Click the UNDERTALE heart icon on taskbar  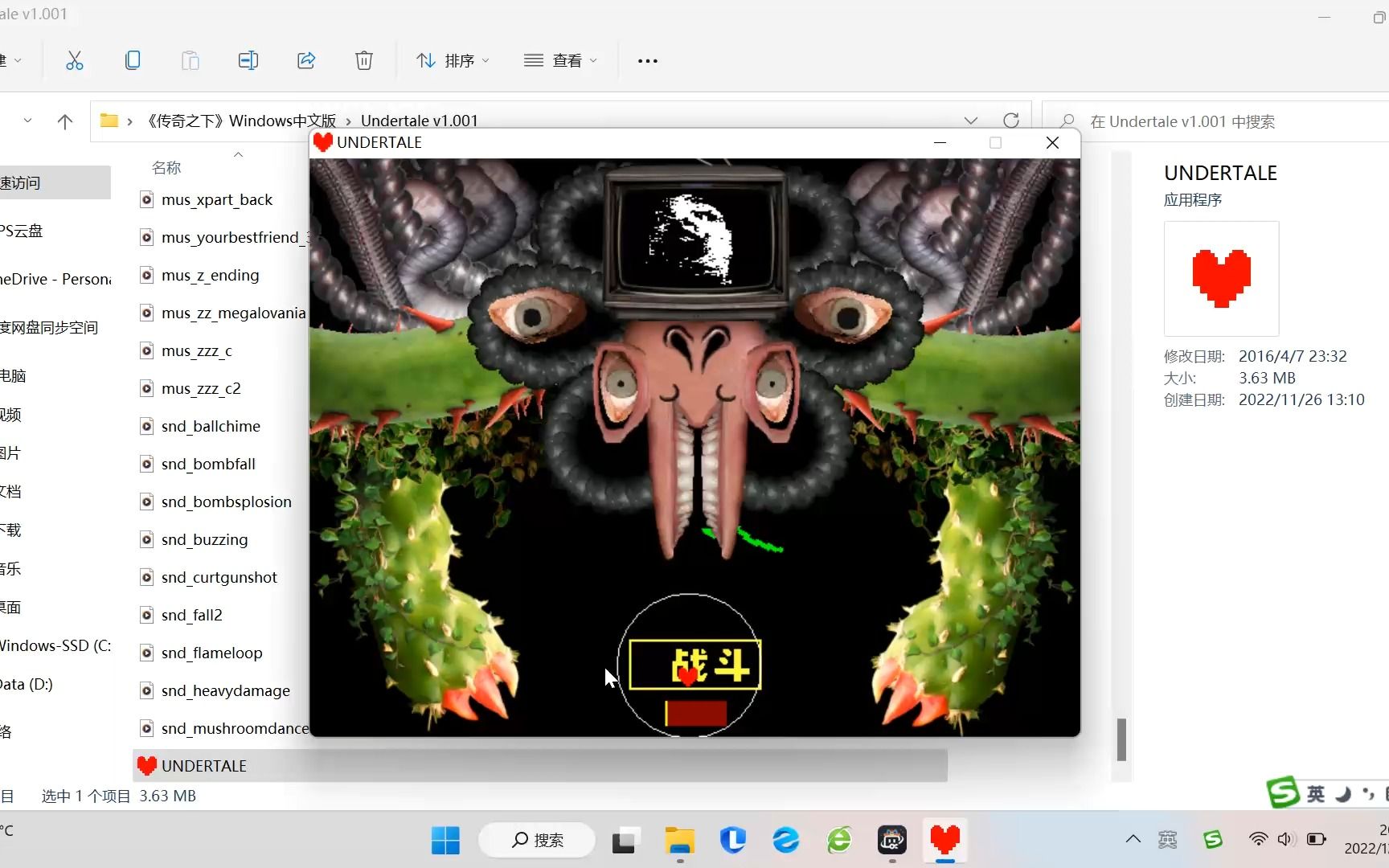[945, 841]
